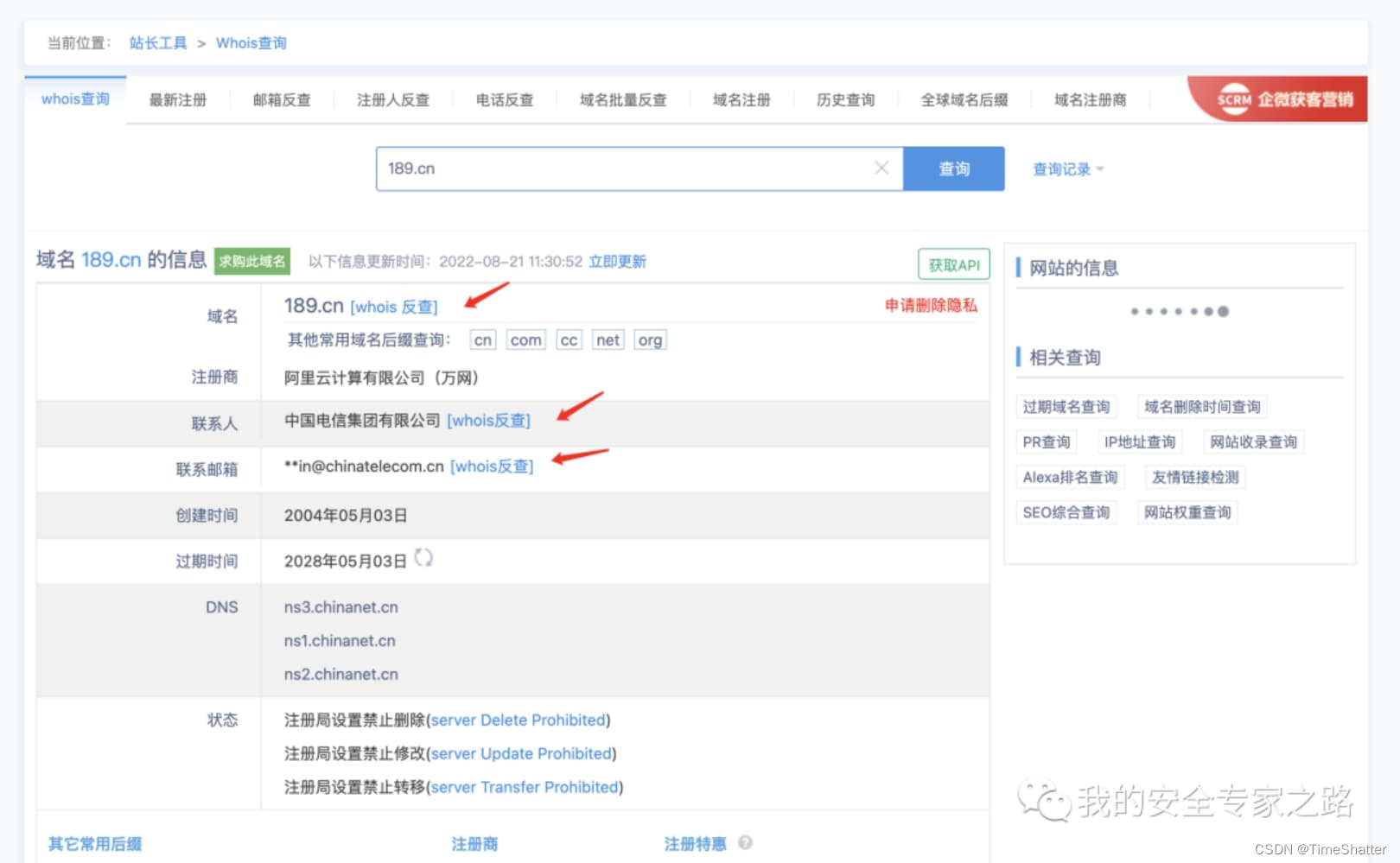The height and width of the screenshot is (863, 1400).
Task: Open the 友情链接检测 link
Action: 1195,478
